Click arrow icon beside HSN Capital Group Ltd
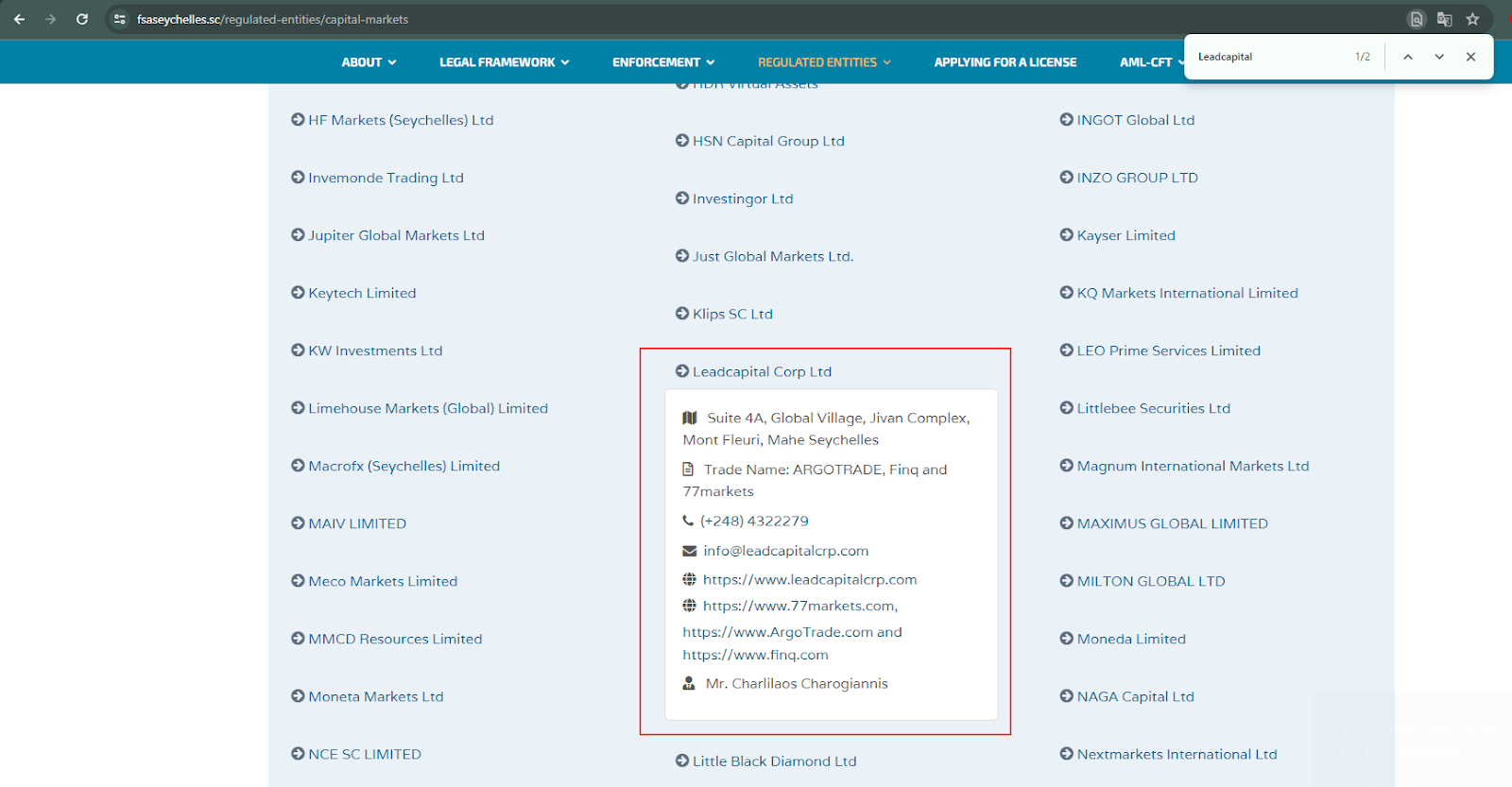The height and width of the screenshot is (787, 1512). 682,141
